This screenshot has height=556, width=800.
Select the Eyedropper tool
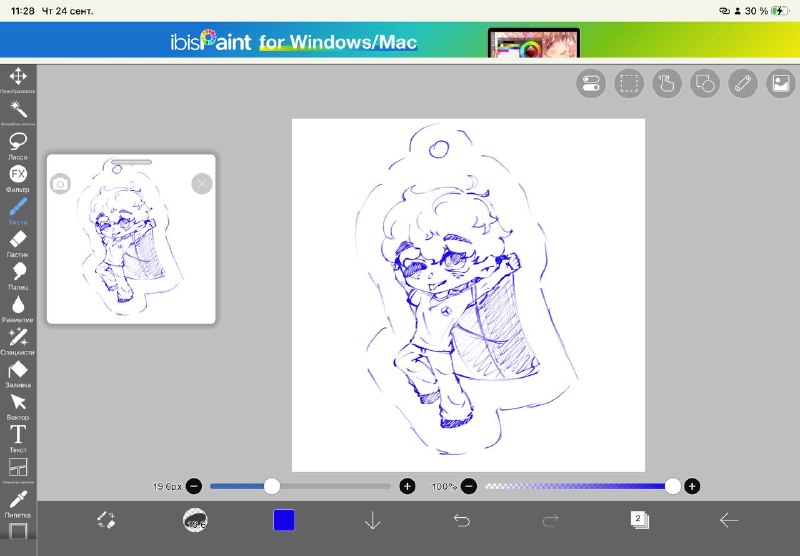pyautogui.click(x=18, y=503)
